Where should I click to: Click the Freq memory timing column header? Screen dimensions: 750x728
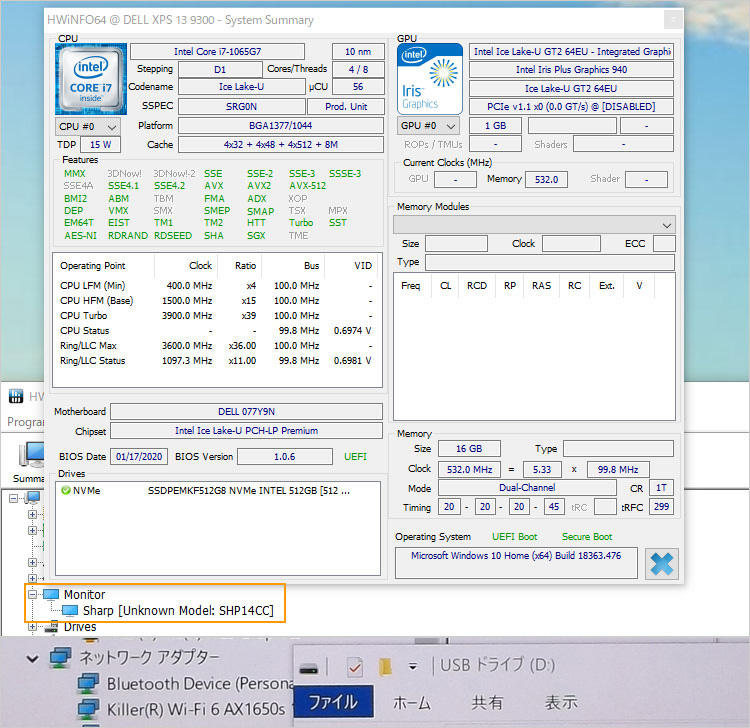coord(410,286)
